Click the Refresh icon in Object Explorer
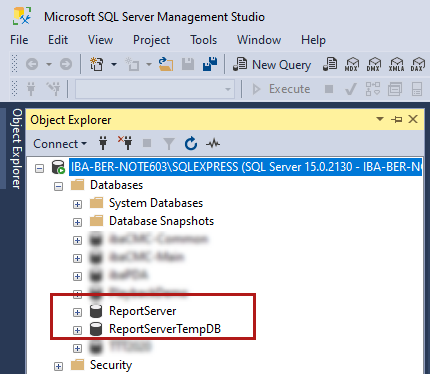The height and width of the screenshot is (374, 430). pyautogui.click(x=191, y=144)
